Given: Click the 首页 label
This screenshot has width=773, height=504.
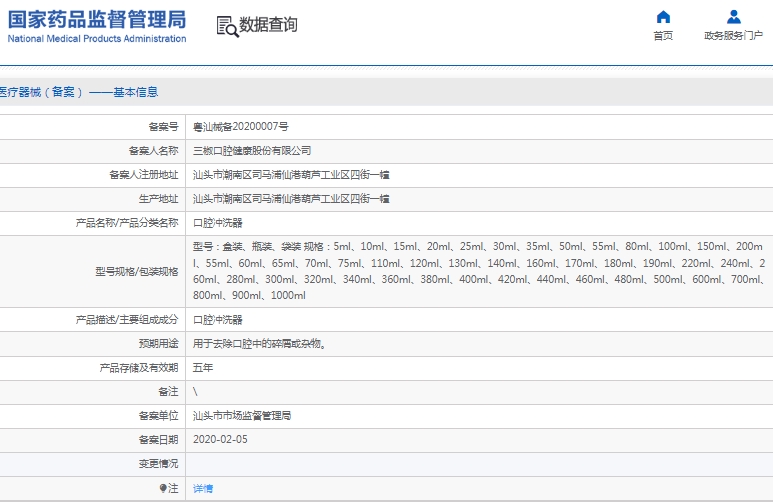Looking at the screenshot, I should click(x=663, y=36).
